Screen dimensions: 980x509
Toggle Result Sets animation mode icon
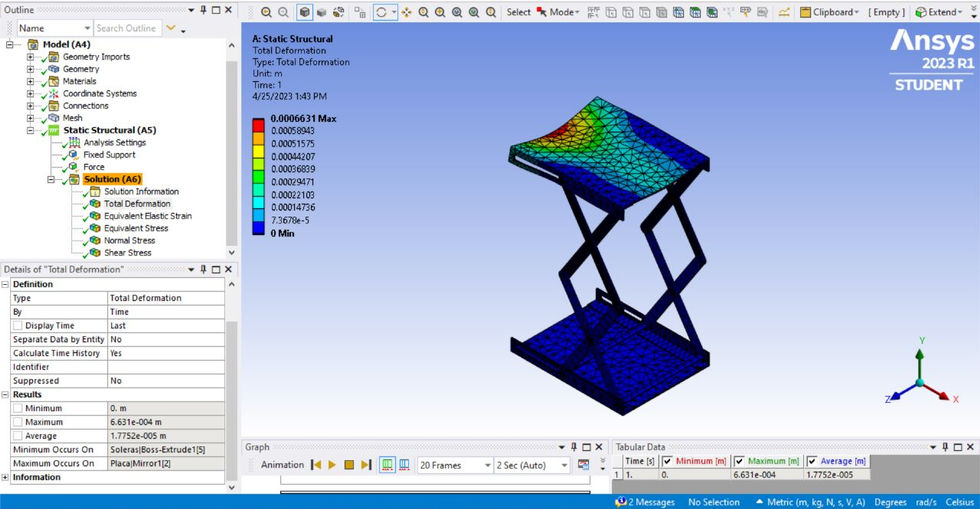click(404, 465)
